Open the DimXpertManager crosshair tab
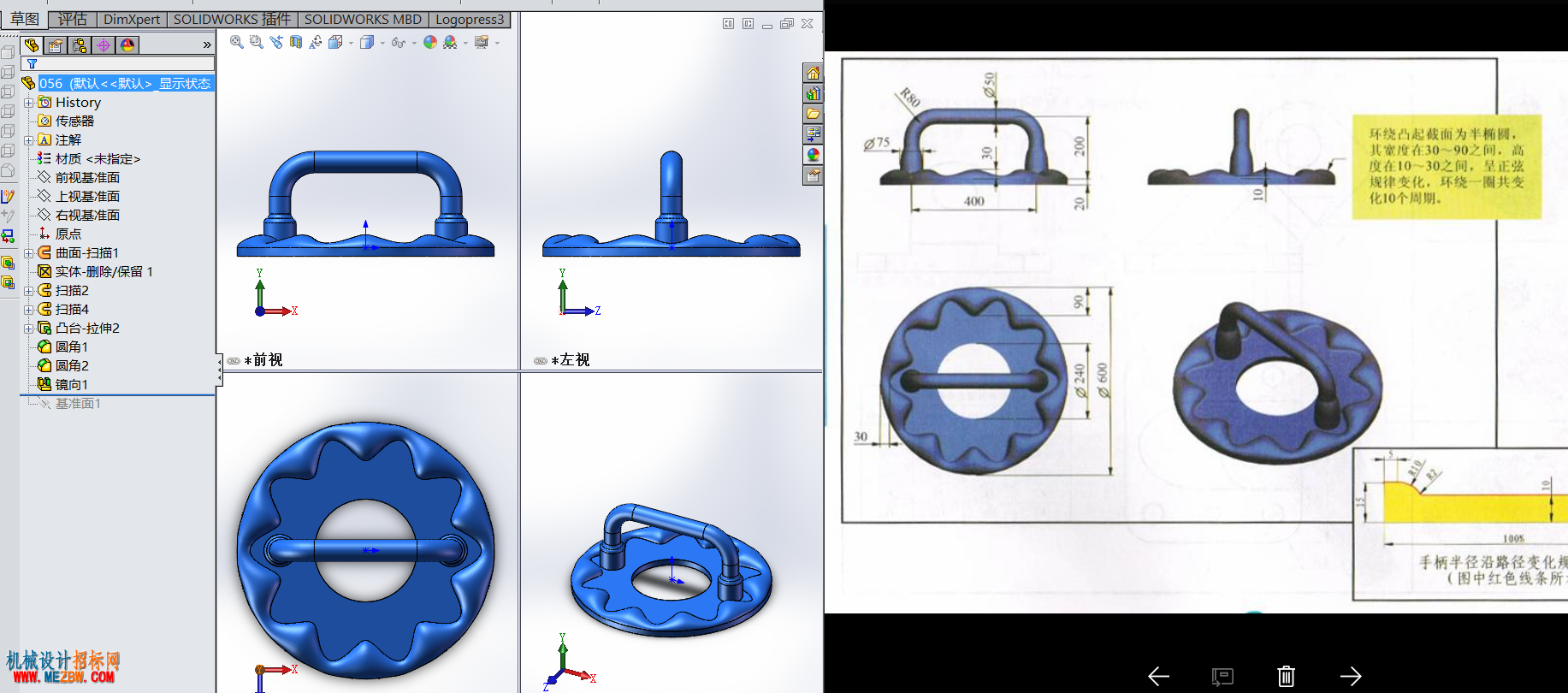Screen dimensions: 1568x693 104,45
